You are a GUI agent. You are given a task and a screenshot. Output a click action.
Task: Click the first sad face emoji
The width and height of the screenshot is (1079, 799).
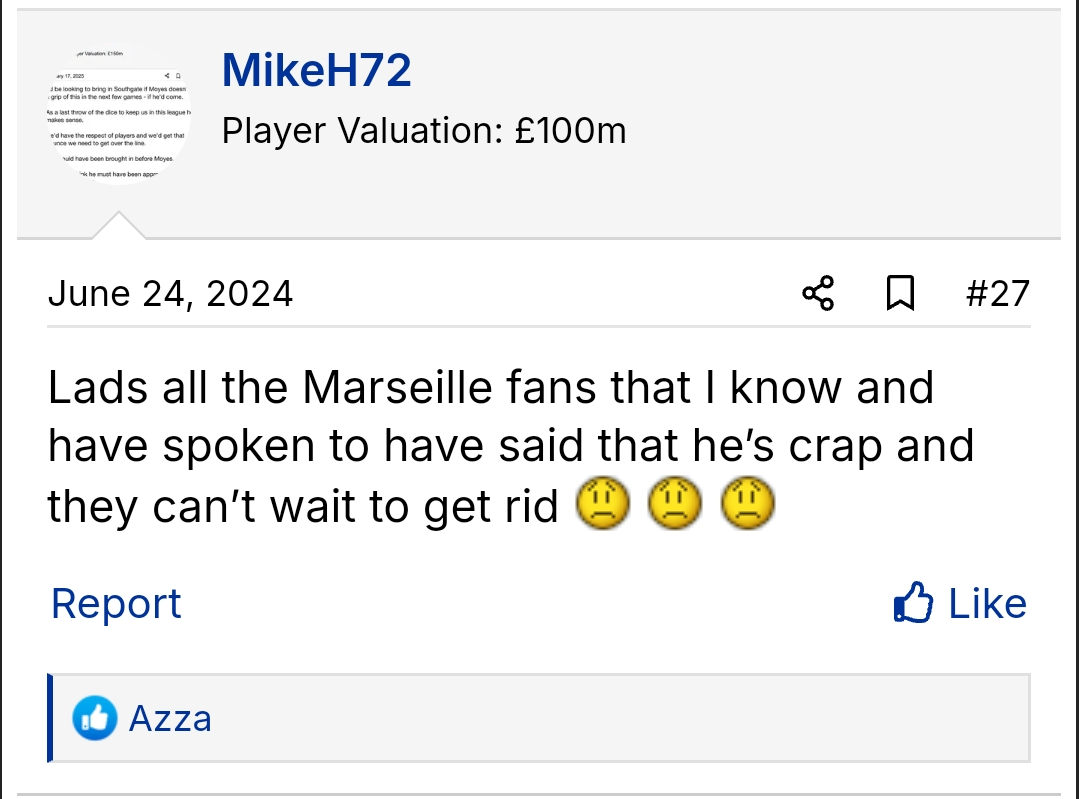[x=602, y=506]
